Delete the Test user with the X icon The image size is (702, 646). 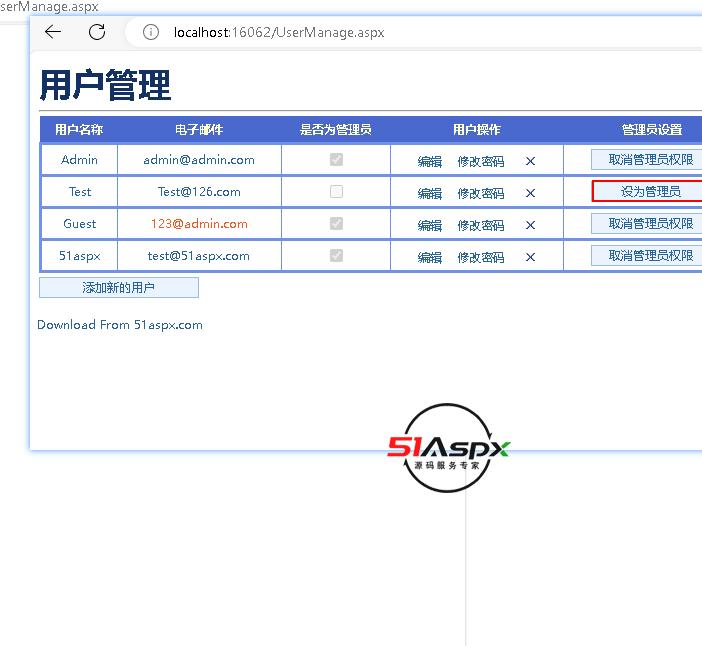click(530, 193)
